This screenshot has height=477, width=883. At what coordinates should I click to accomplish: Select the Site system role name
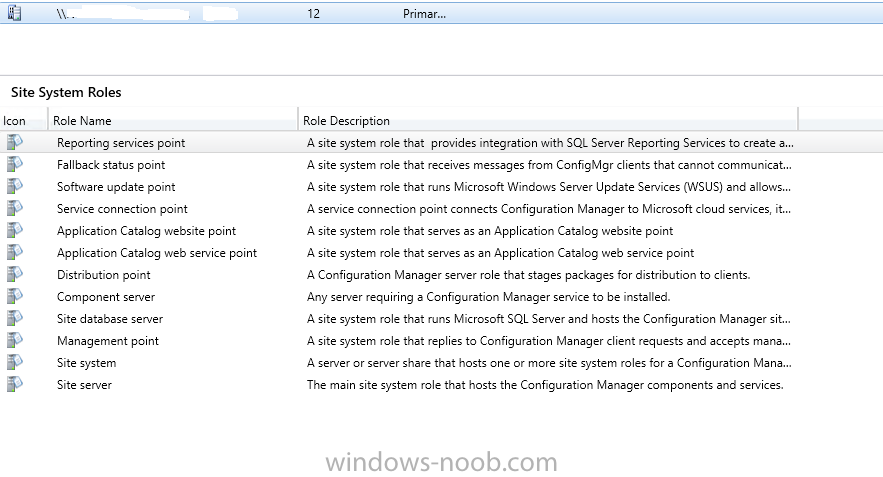coord(87,363)
